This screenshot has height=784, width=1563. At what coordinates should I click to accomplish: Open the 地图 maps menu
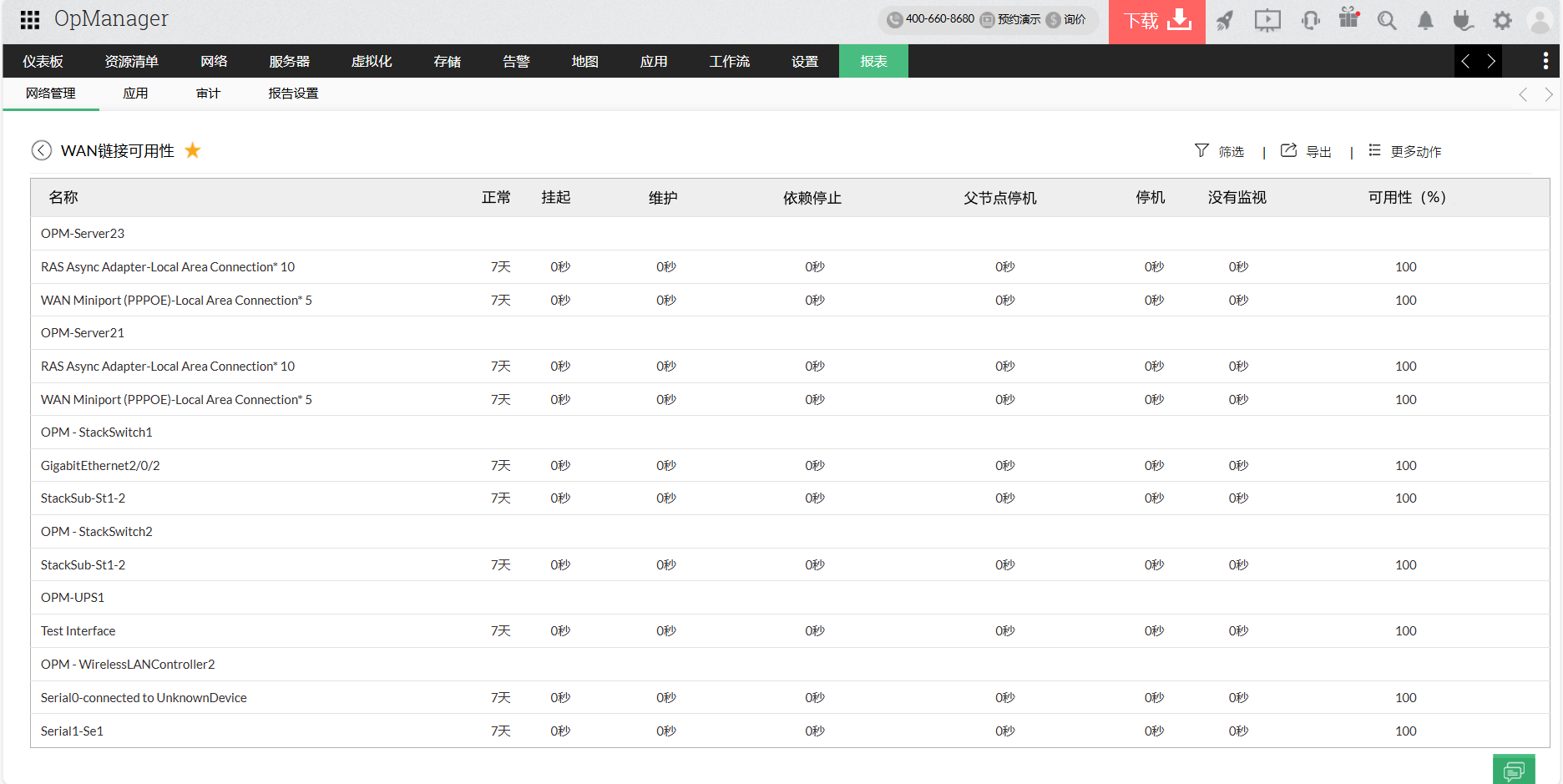(584, 61)
